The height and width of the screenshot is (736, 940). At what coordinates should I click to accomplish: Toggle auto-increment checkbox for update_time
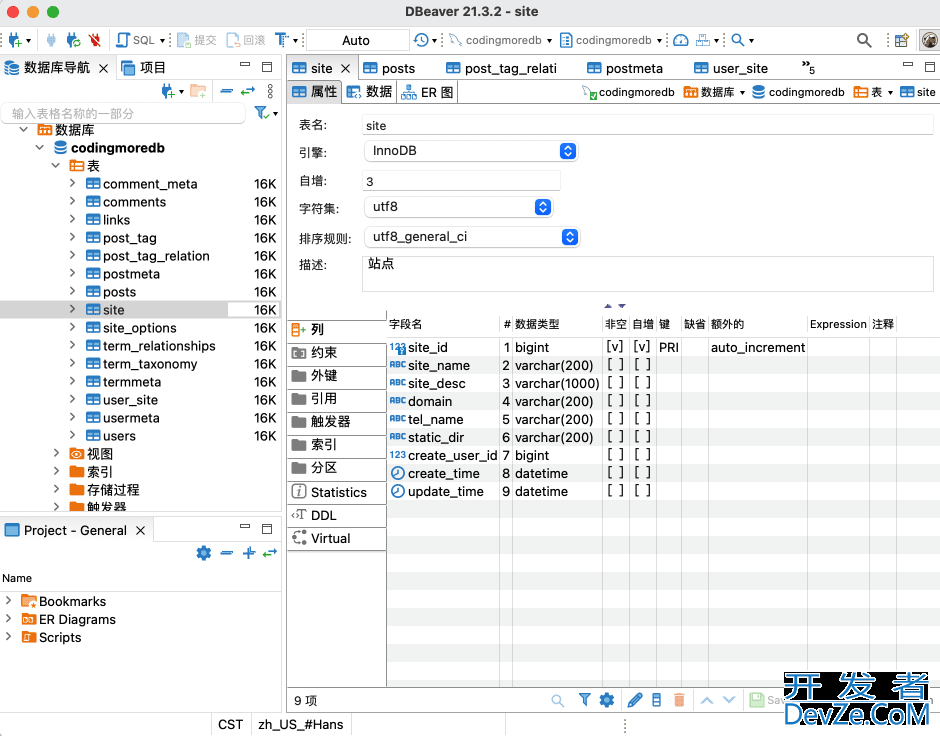click(641, 491)
